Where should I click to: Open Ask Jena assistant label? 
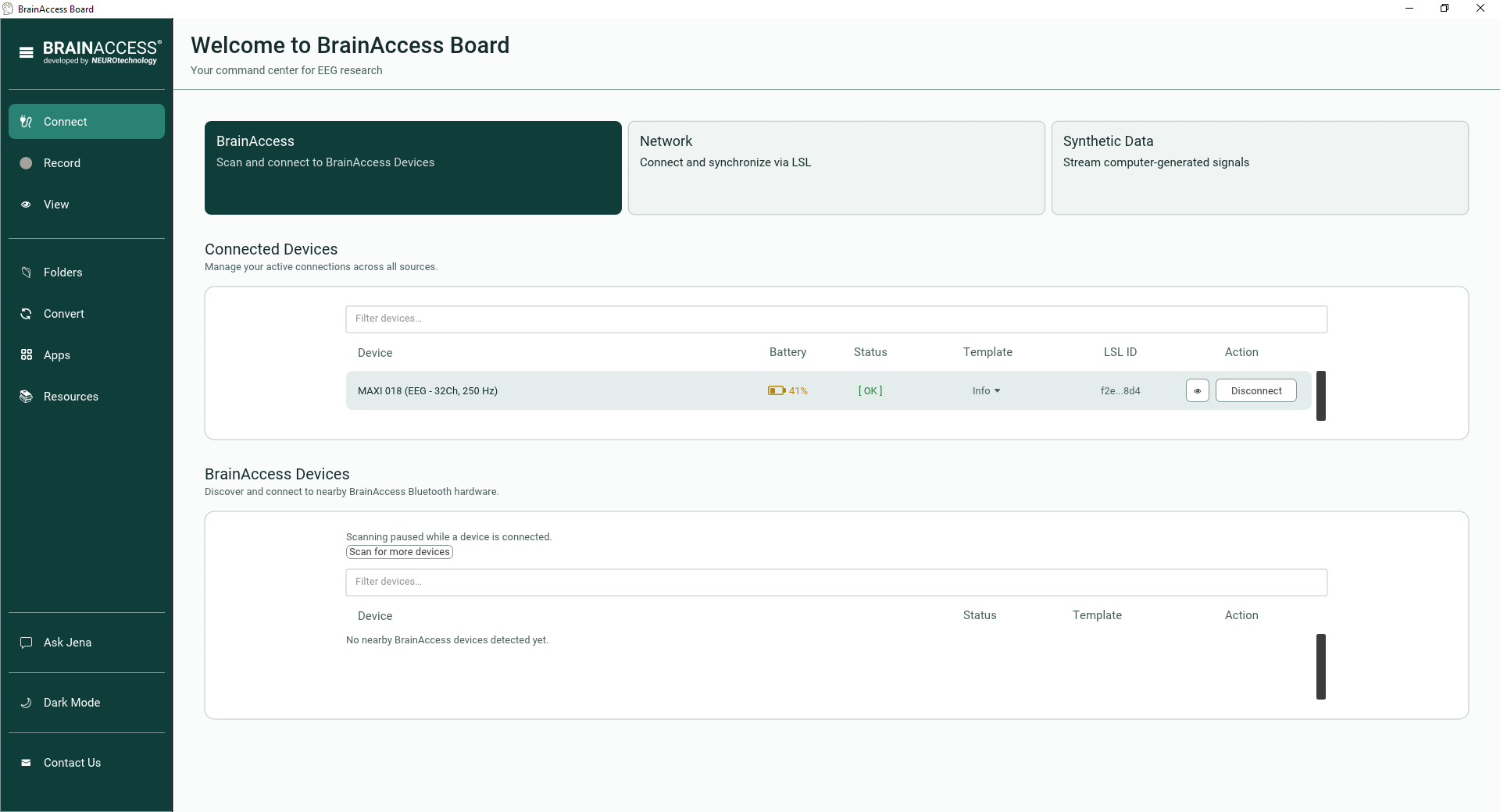tap(68, 643)
